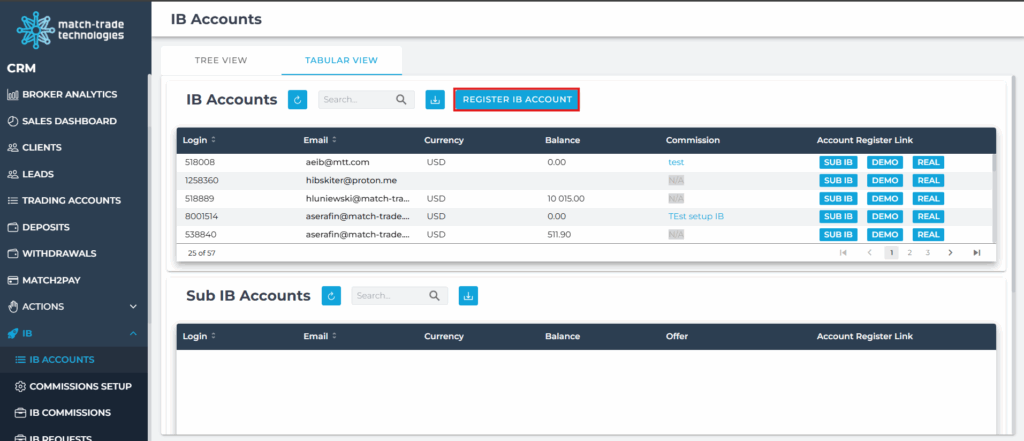Collapse the IB sidebar section
The image size is (1024, 441).
(133, 333)
